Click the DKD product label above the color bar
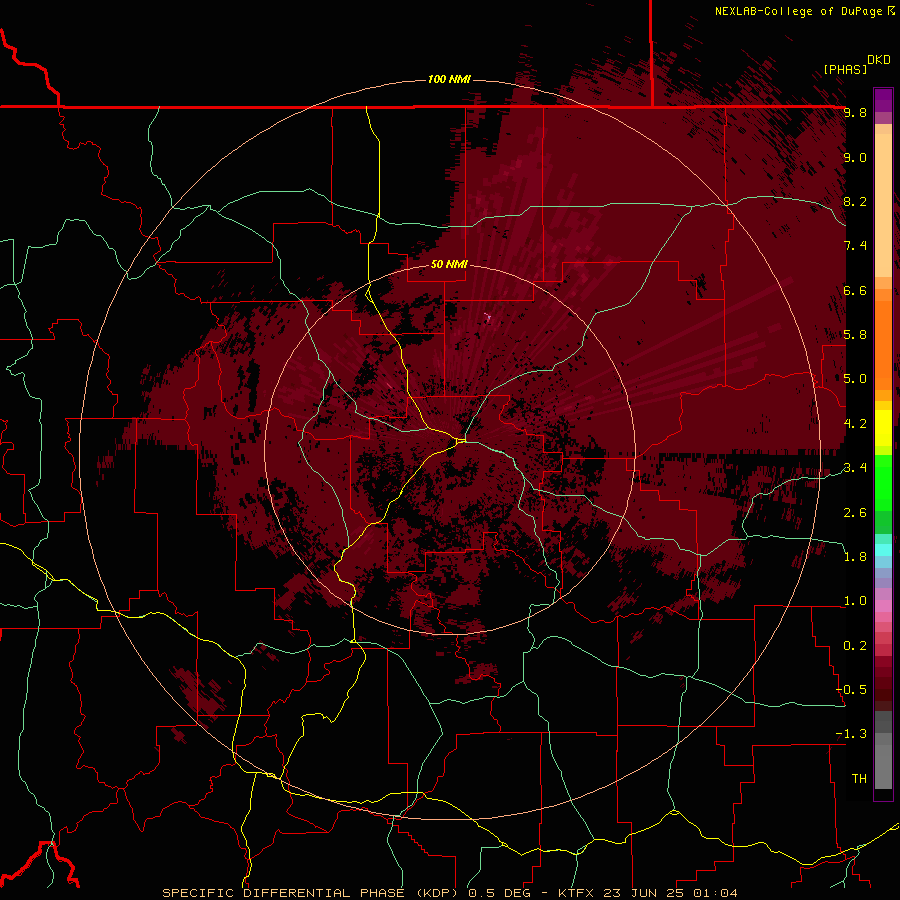 pyautogui.click(x=879, y=60)
